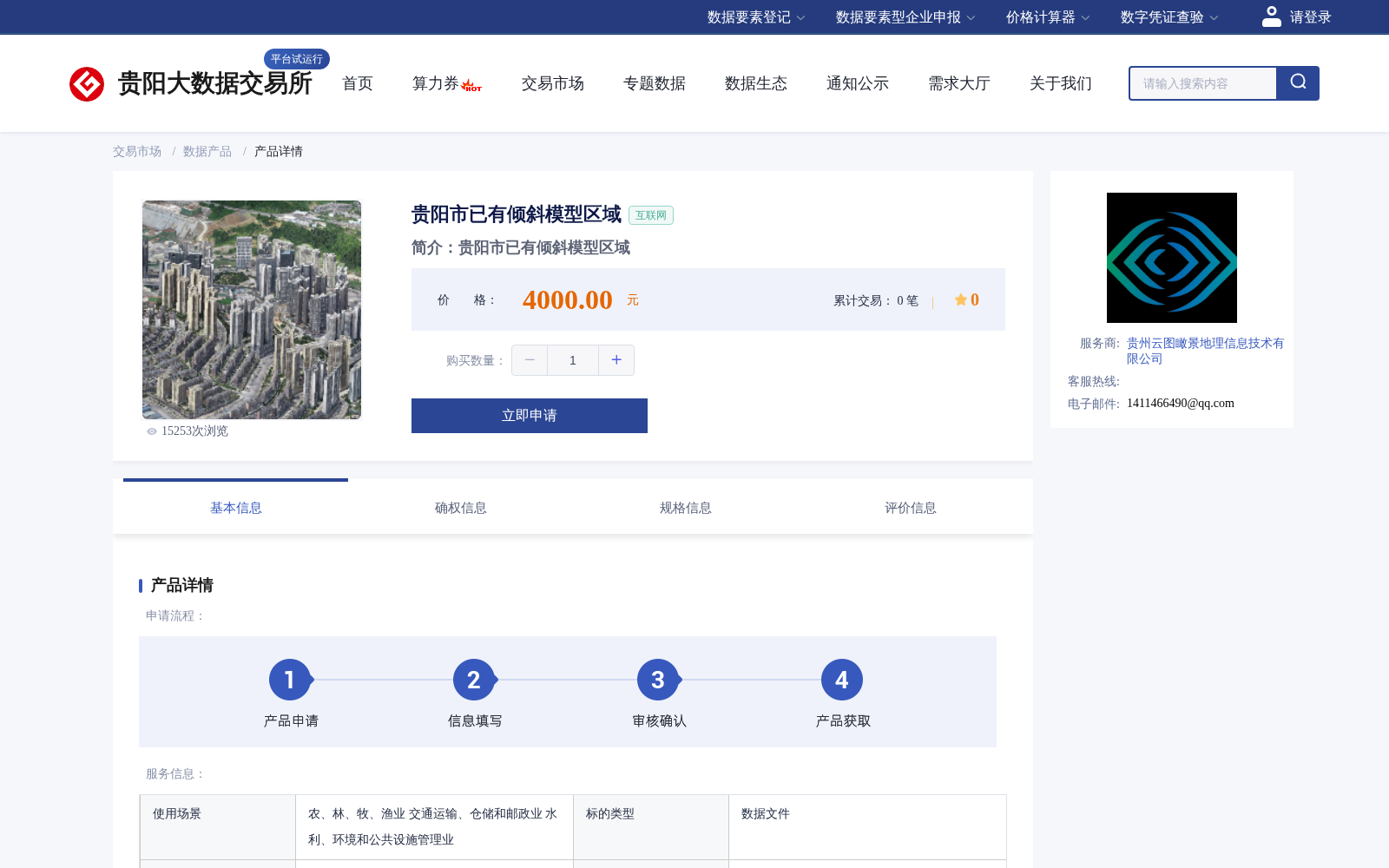
Task: Switch to the 规格信息 tab
Action: pyautogui.click(x=686, y=508)
